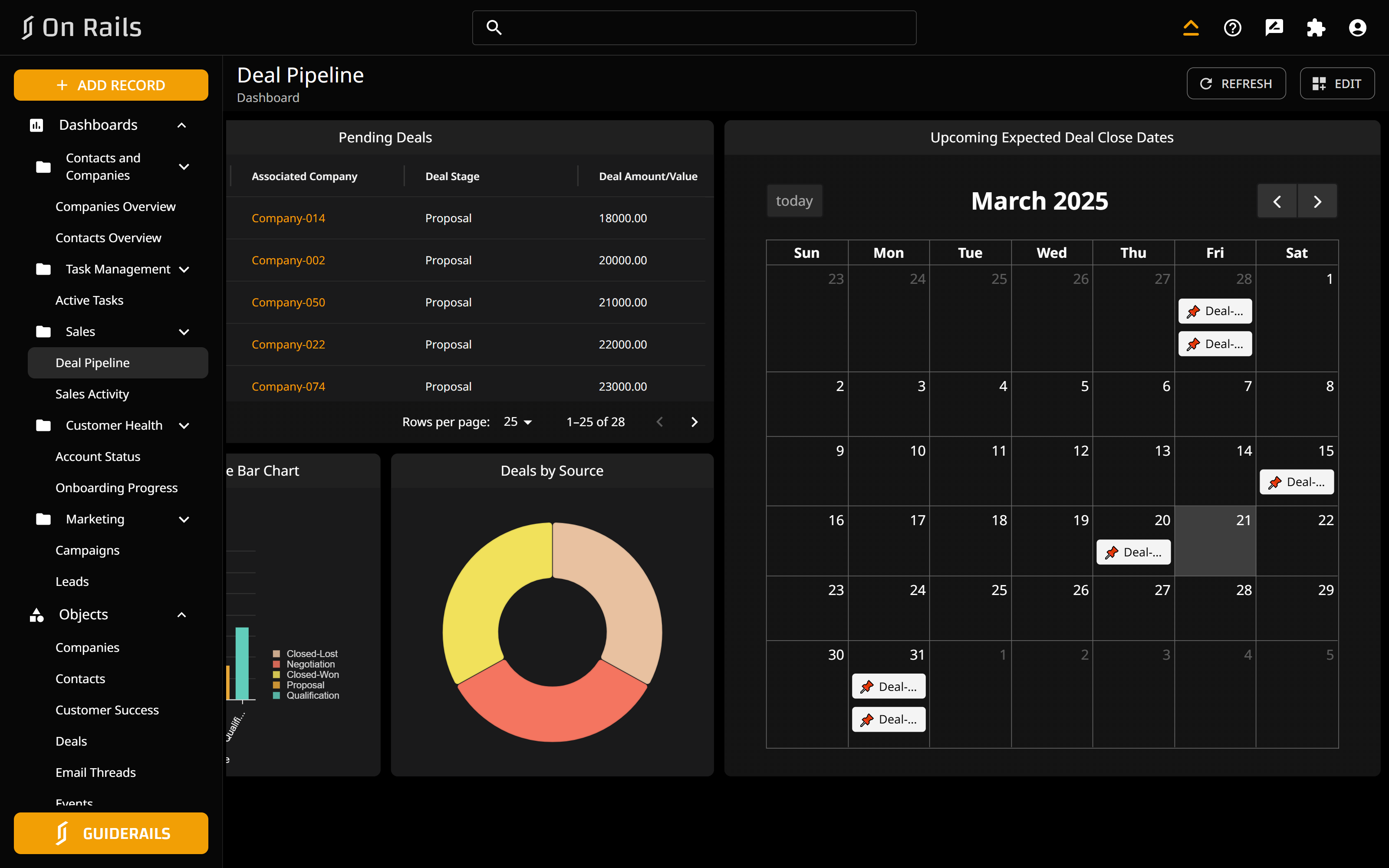This screenshot has height=868, width=1389.
Task: Click the pinned Deal chip on March 20
Action: pos(1133,552)
